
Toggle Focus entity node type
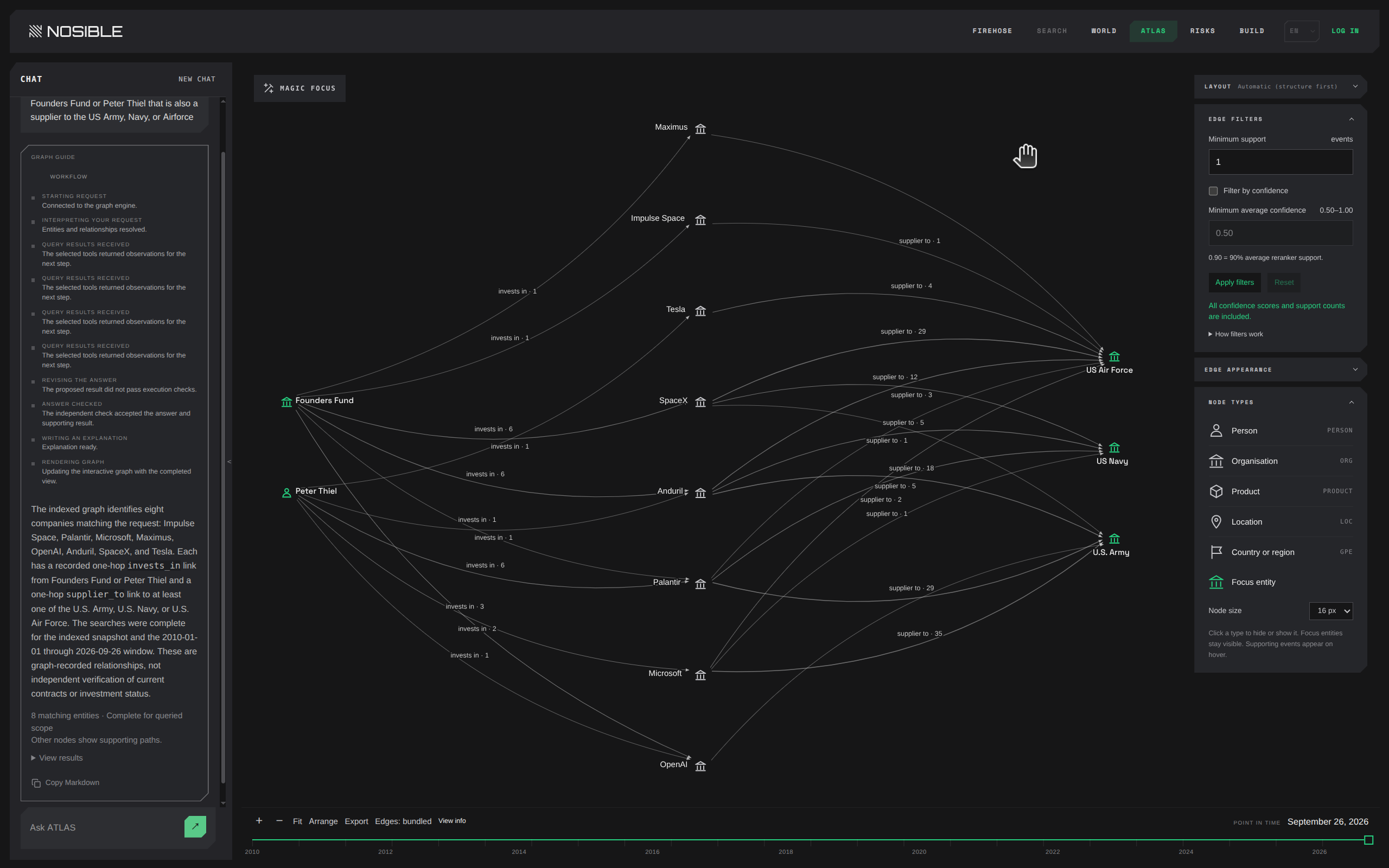point(1280,582)
